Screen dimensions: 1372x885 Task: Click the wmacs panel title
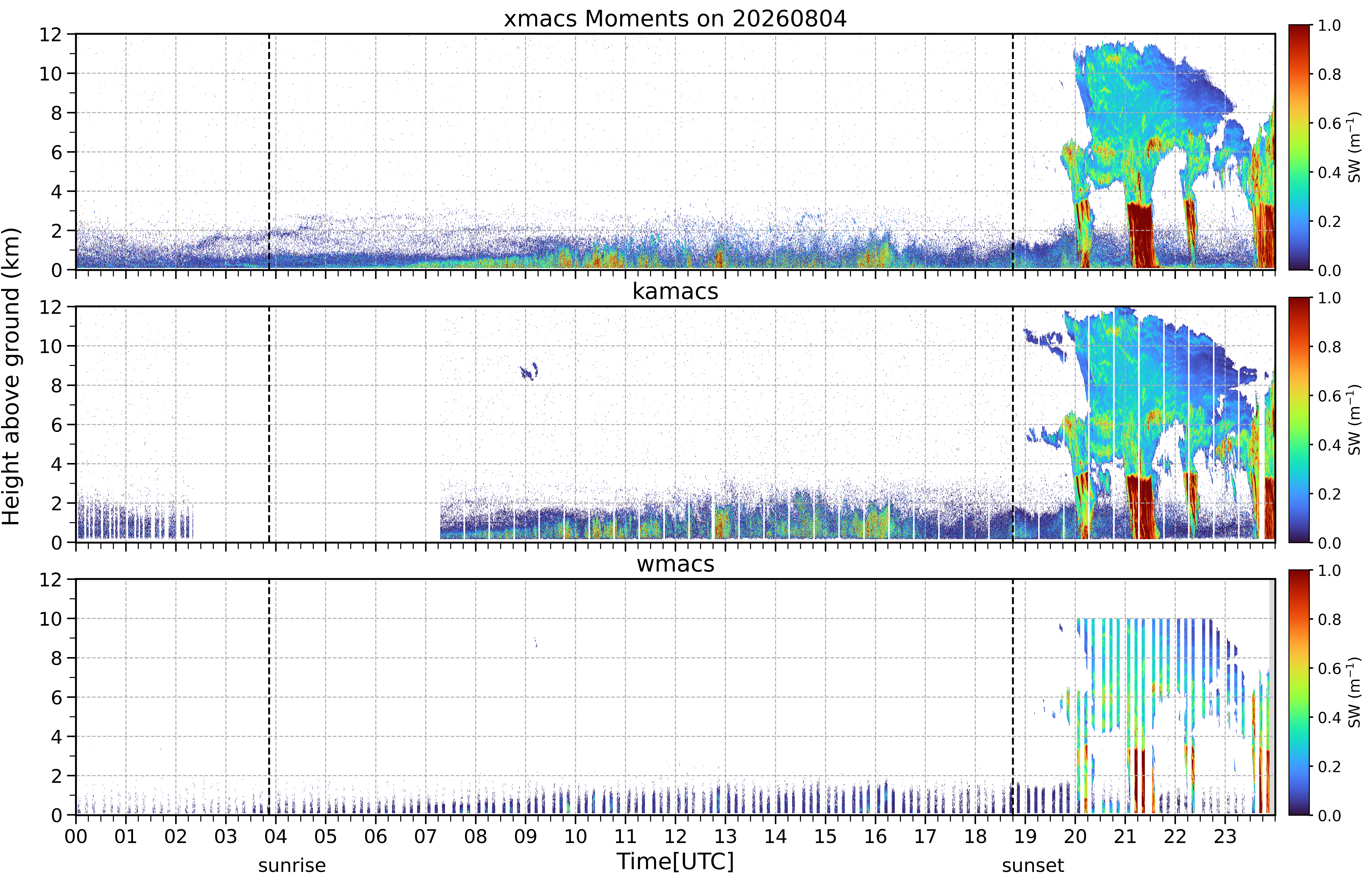[x=675, y=564]
